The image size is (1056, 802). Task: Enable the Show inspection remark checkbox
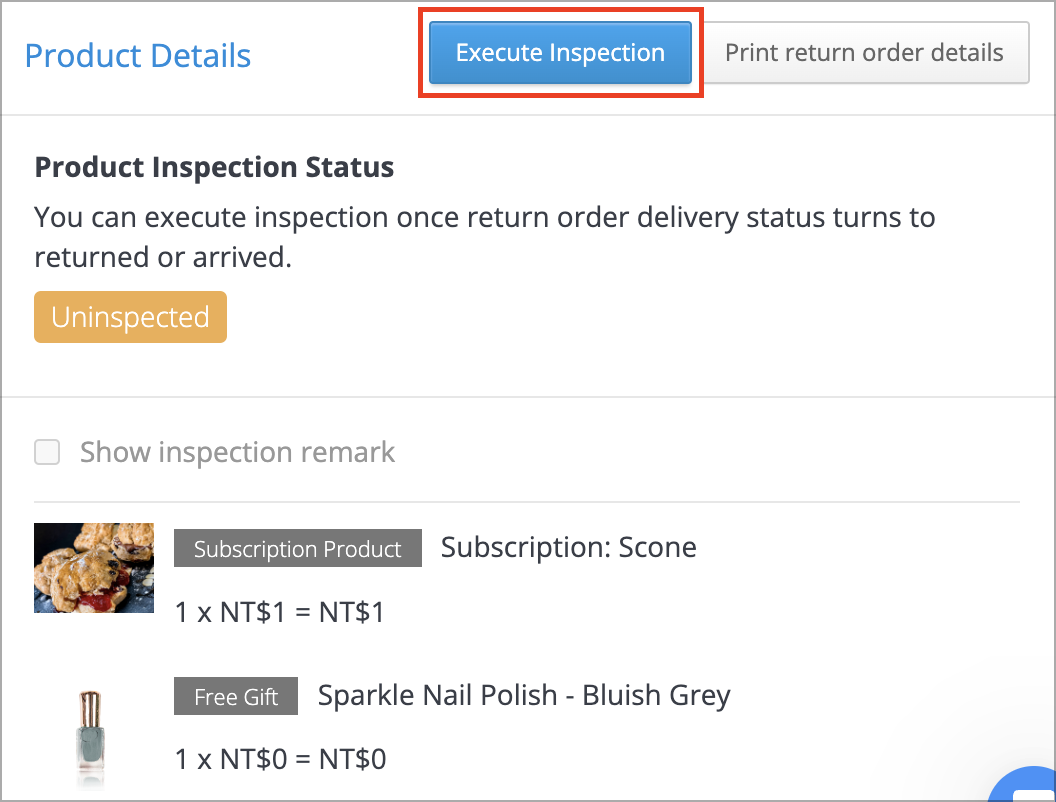click(x=47, y=452)
